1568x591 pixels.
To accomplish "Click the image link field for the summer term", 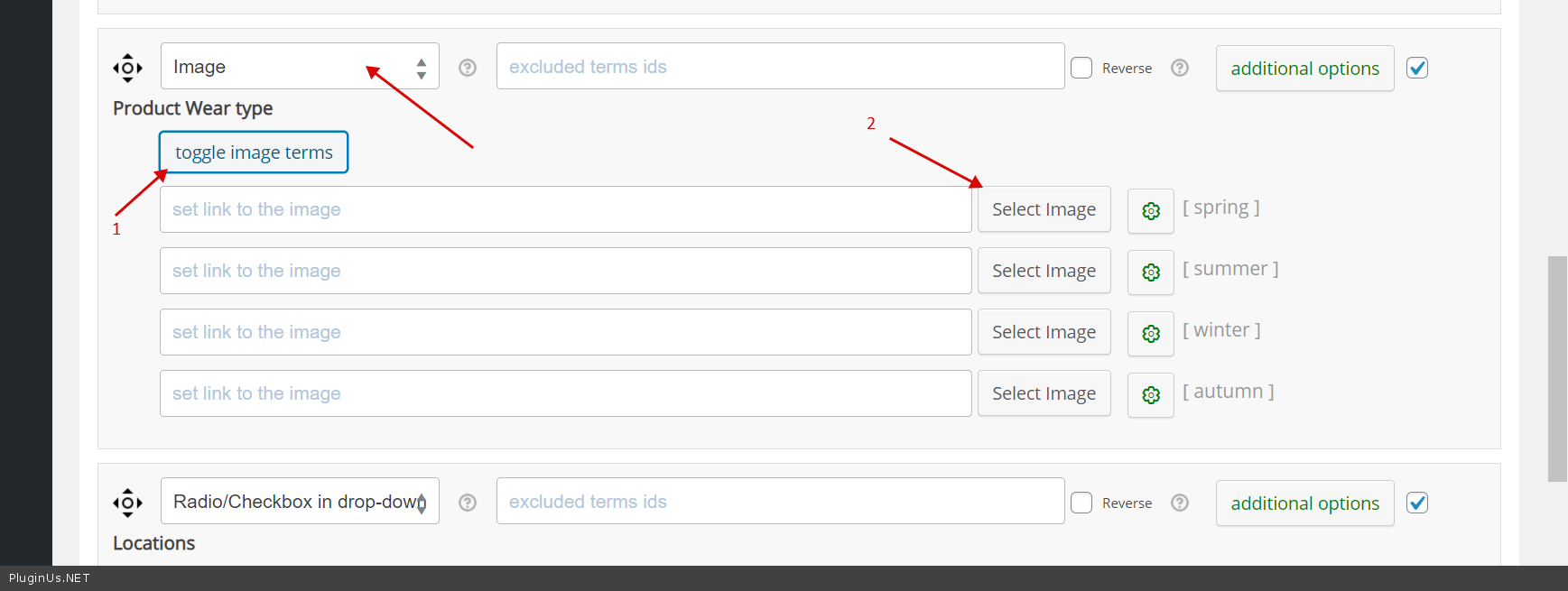I will pos(565,271).
